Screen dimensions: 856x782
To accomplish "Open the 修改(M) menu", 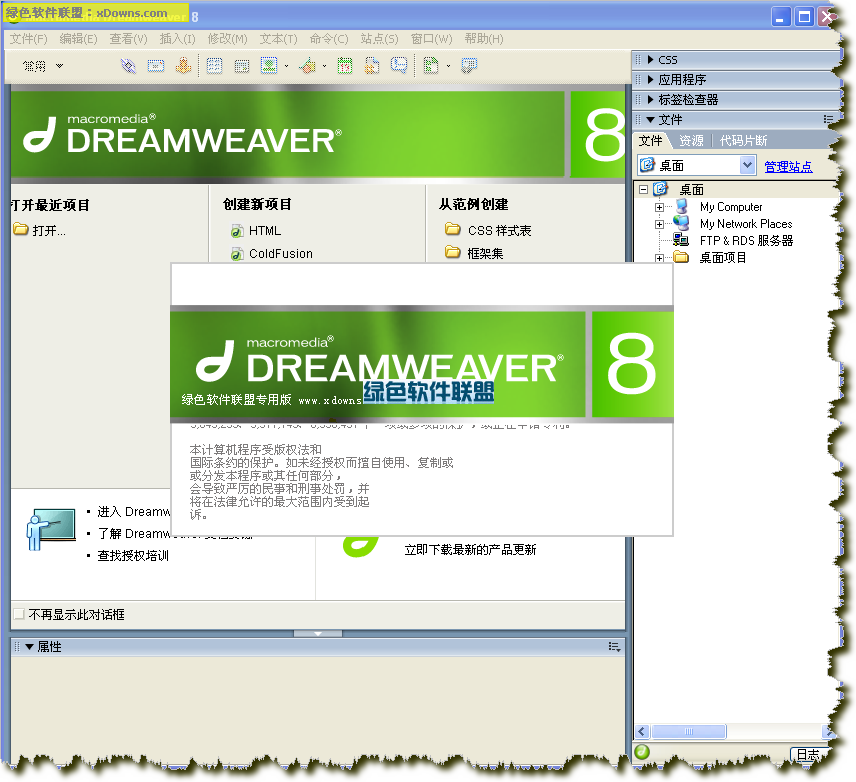I will pos(228,39).
